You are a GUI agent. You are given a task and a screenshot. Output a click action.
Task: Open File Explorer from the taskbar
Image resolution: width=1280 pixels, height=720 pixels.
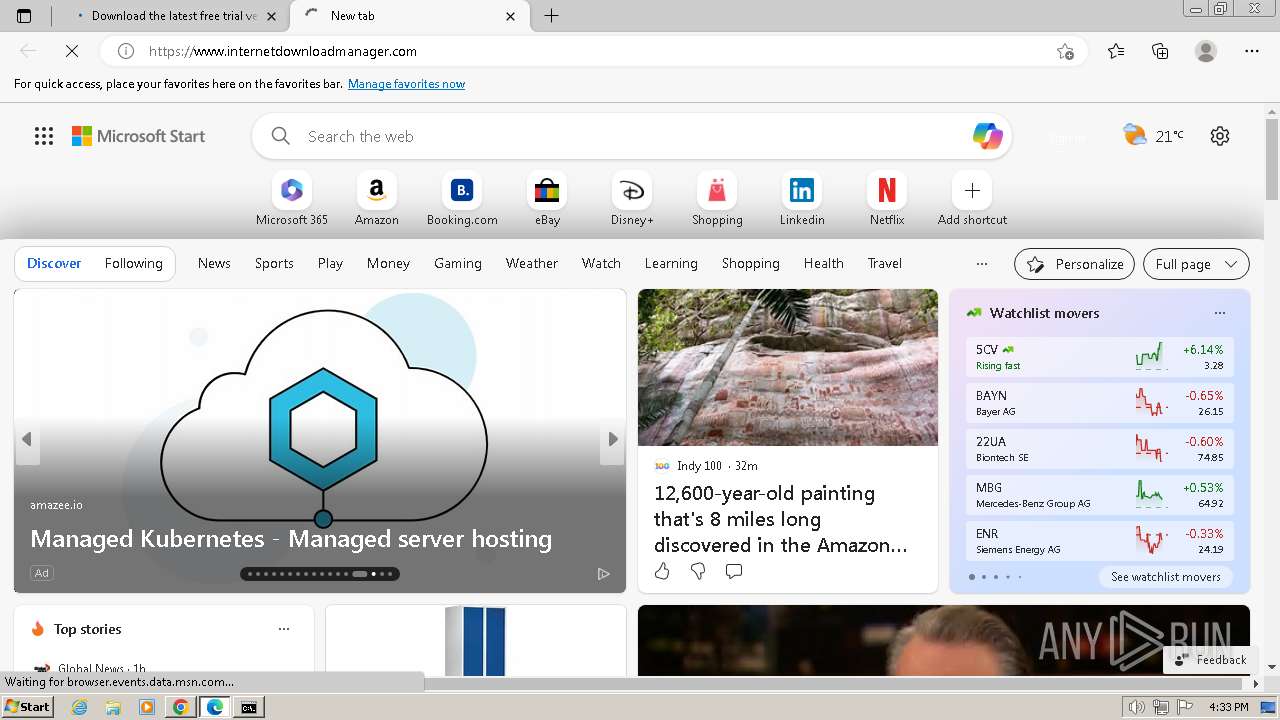coord(113,707)
